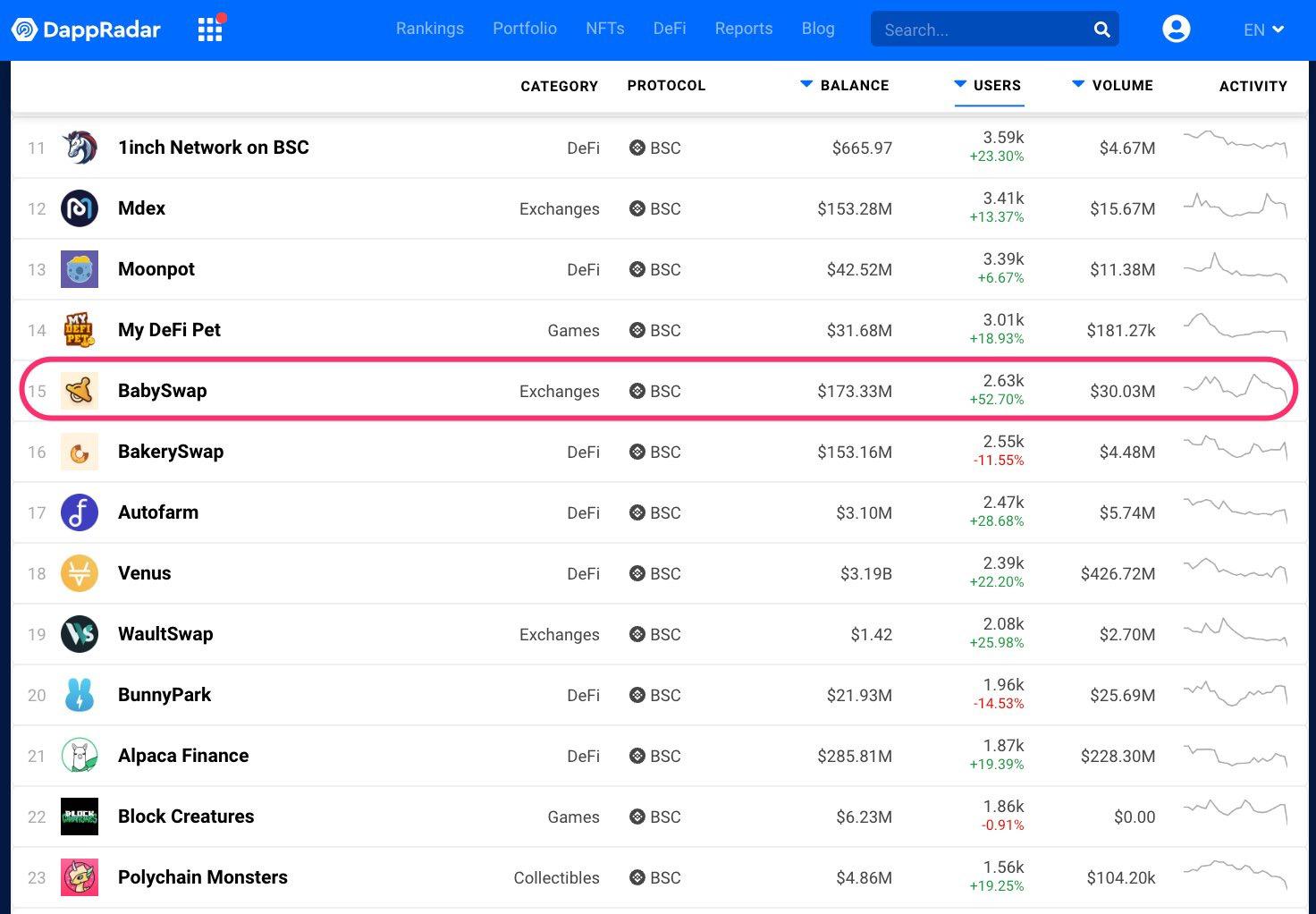
Task: Click the search magnifier icon
Action: 1101,30
